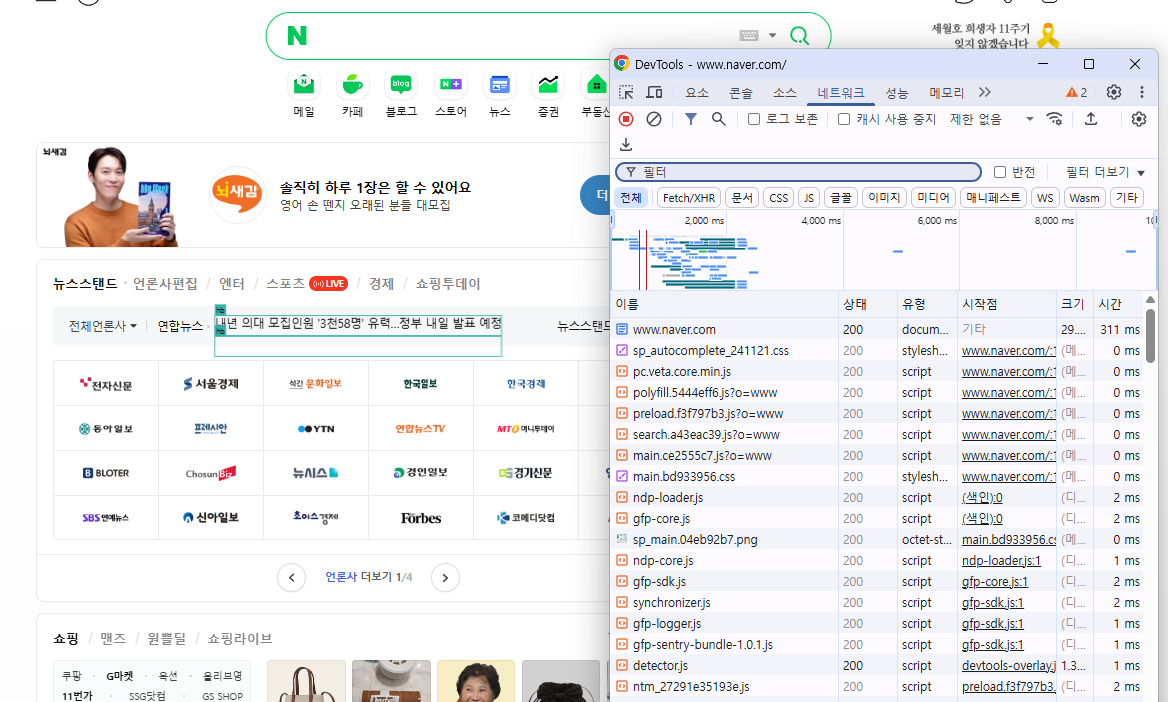Click the 뇌새김 round logo in the ad banner

coord(237,194)
